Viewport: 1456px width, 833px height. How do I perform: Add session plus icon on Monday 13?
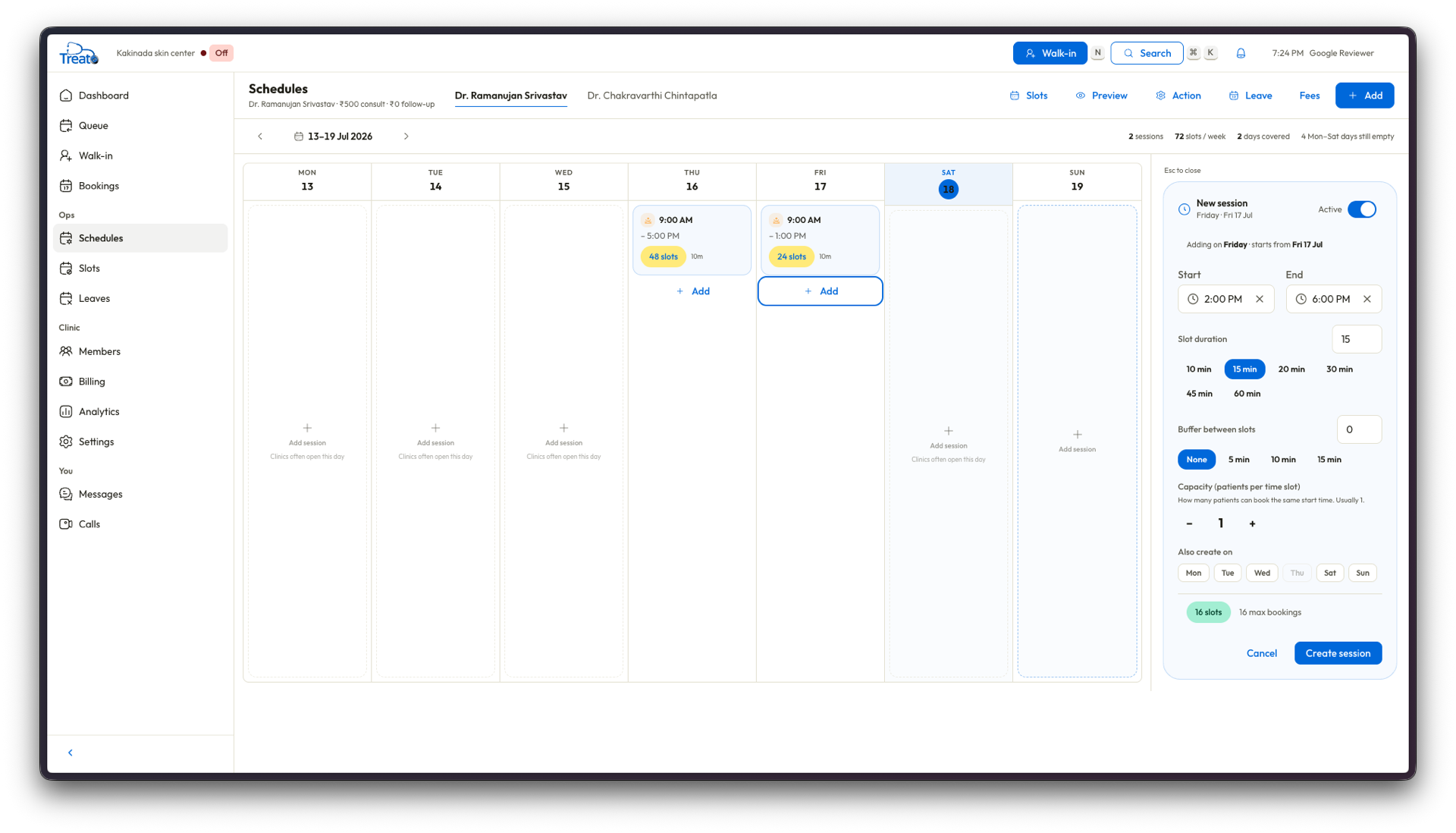tap(307, 428)
